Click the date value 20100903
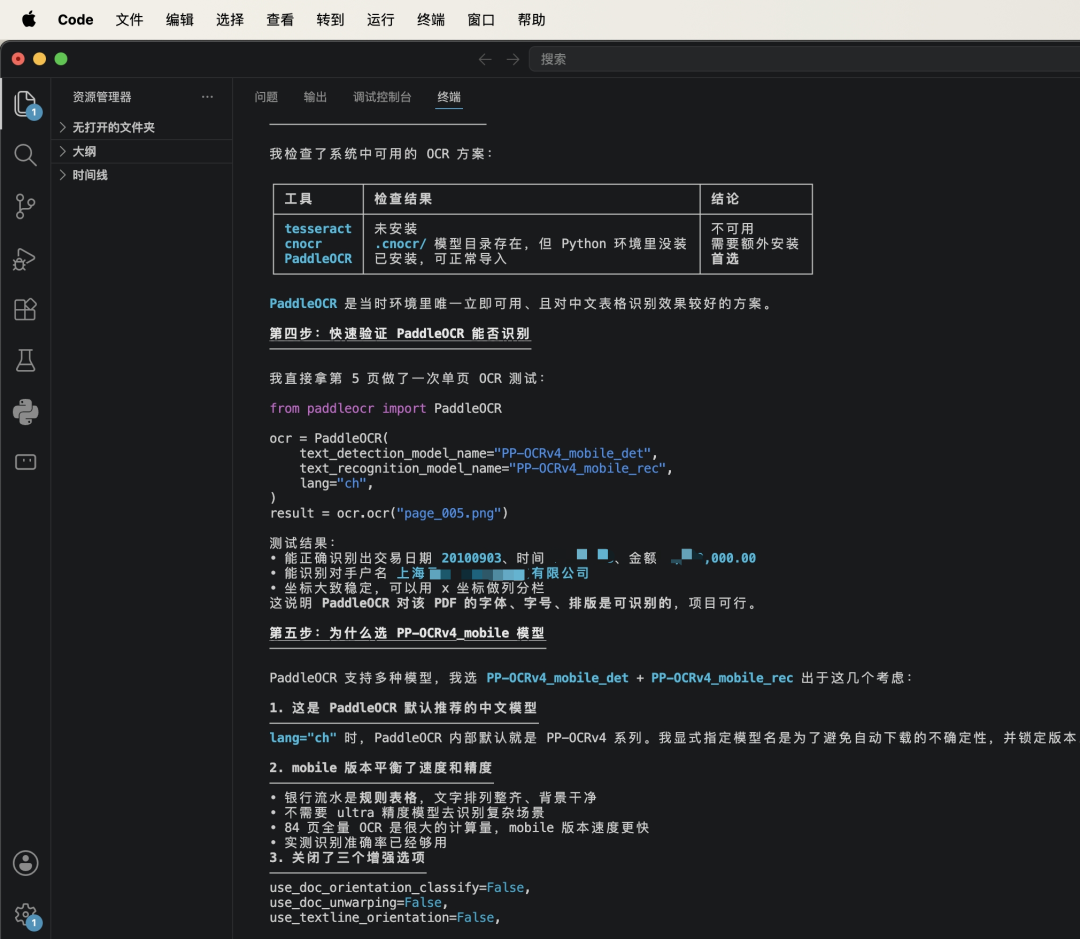This screenshot has height=939, width=1080. tap(471, 558)
